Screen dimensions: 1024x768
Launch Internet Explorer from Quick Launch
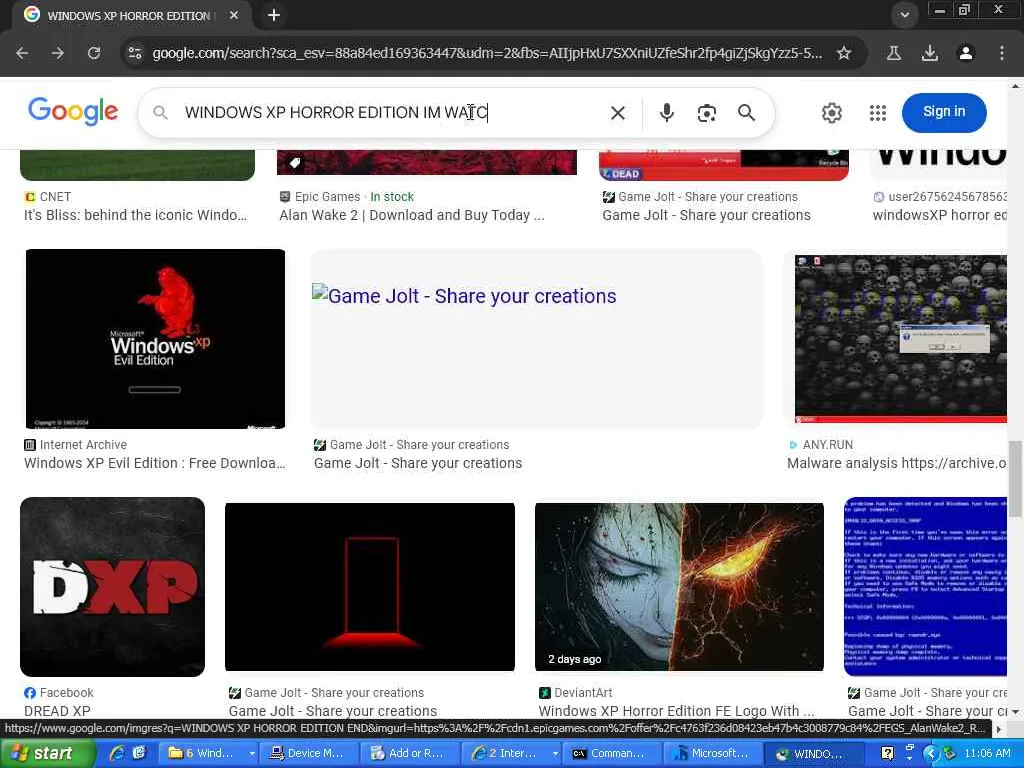(117, 753)
